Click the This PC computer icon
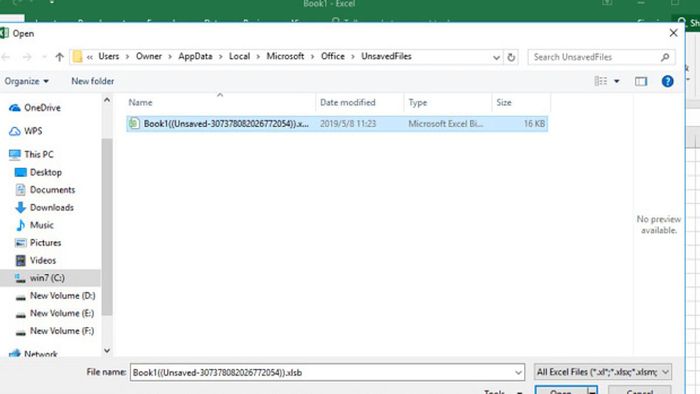 point(15,154)
